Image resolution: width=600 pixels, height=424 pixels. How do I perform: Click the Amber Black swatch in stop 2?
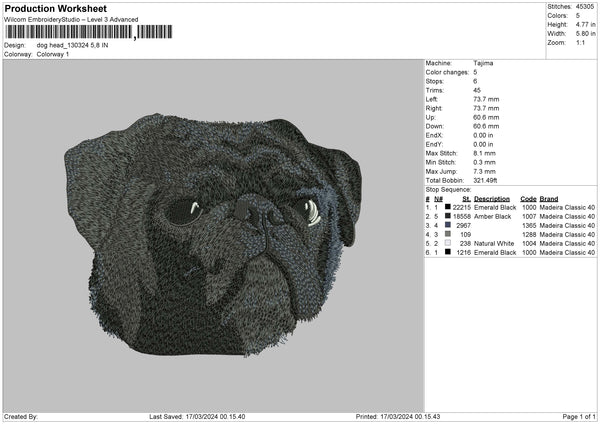pyautogui.click(x=448, y=216)
